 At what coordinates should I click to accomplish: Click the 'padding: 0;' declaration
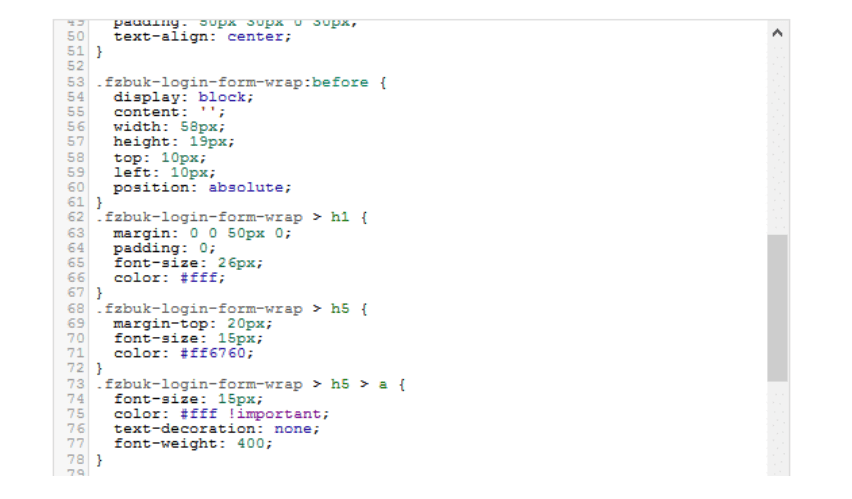(165, 248)
